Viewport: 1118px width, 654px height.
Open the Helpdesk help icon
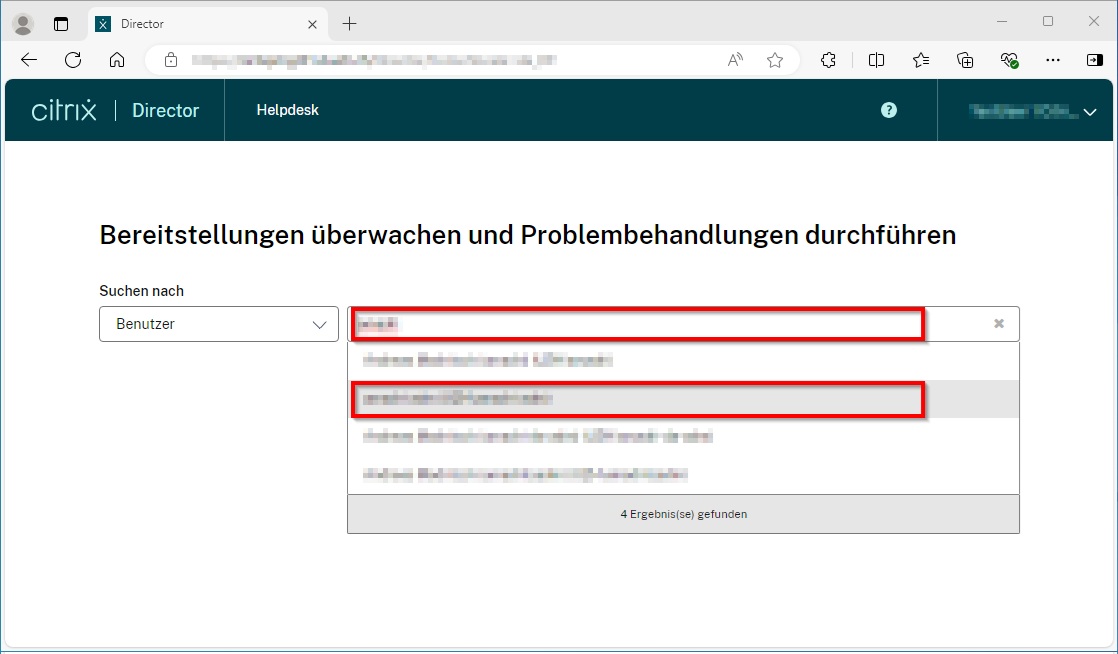point(888,110)
